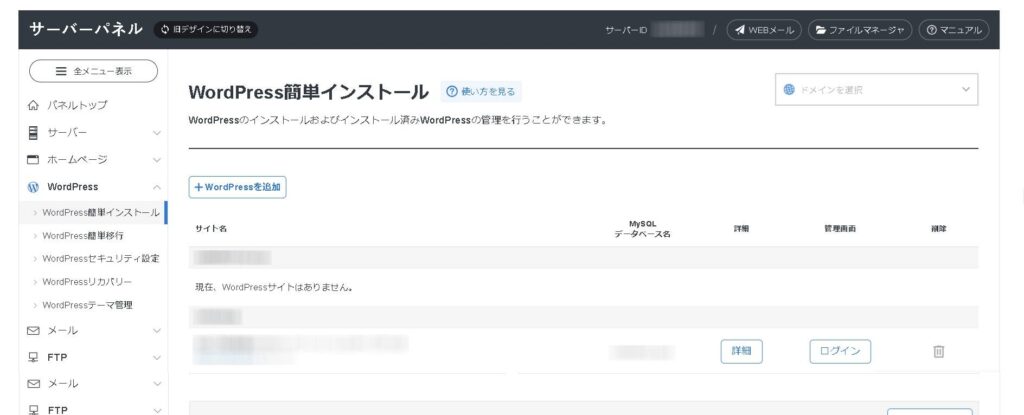This screenshot has height=415, width=1024.
Task: Open WordPressセキュリティ設定 in the sidebar
Action: point(101,258)
